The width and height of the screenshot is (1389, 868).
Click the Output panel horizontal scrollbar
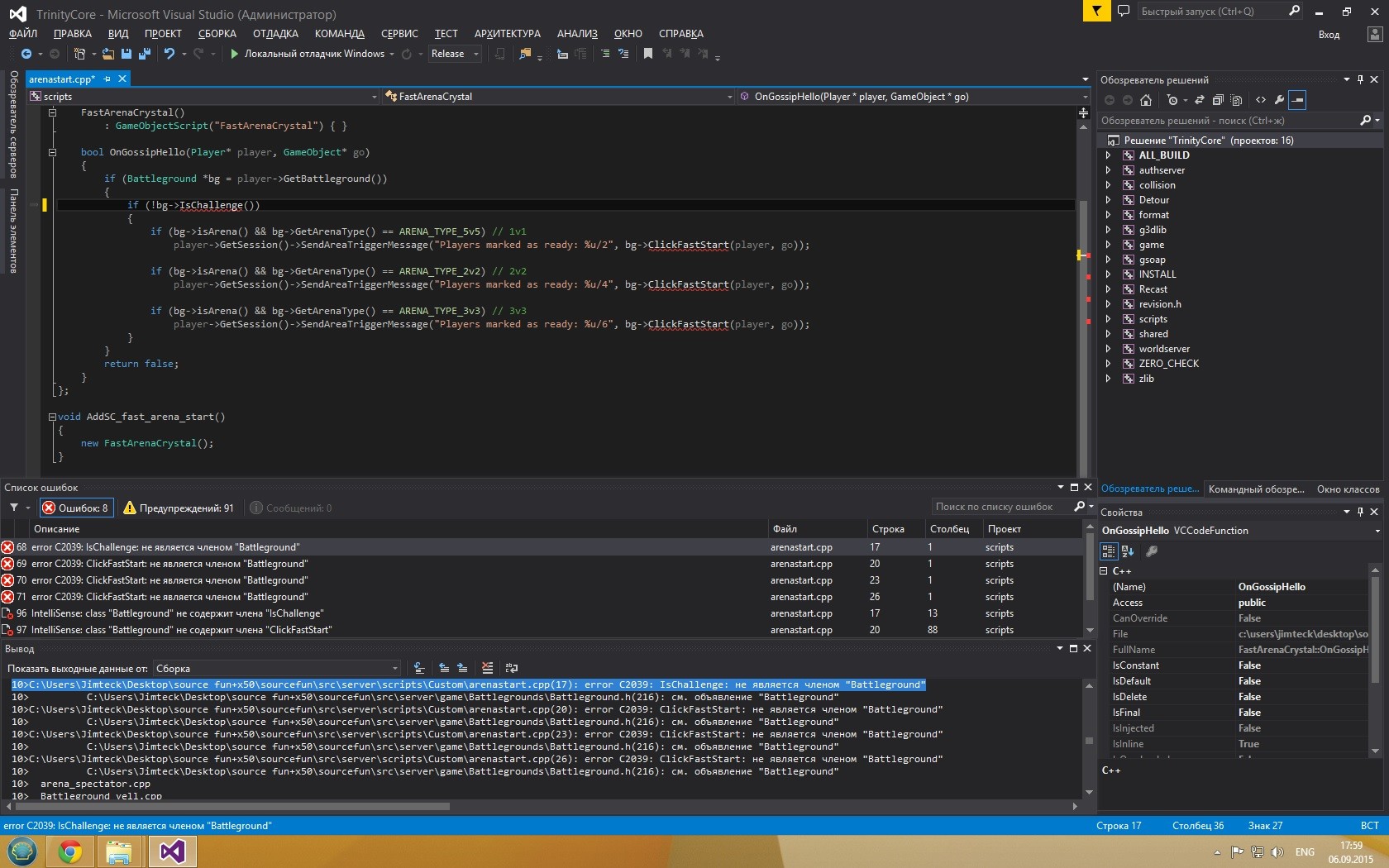[231, 806]
